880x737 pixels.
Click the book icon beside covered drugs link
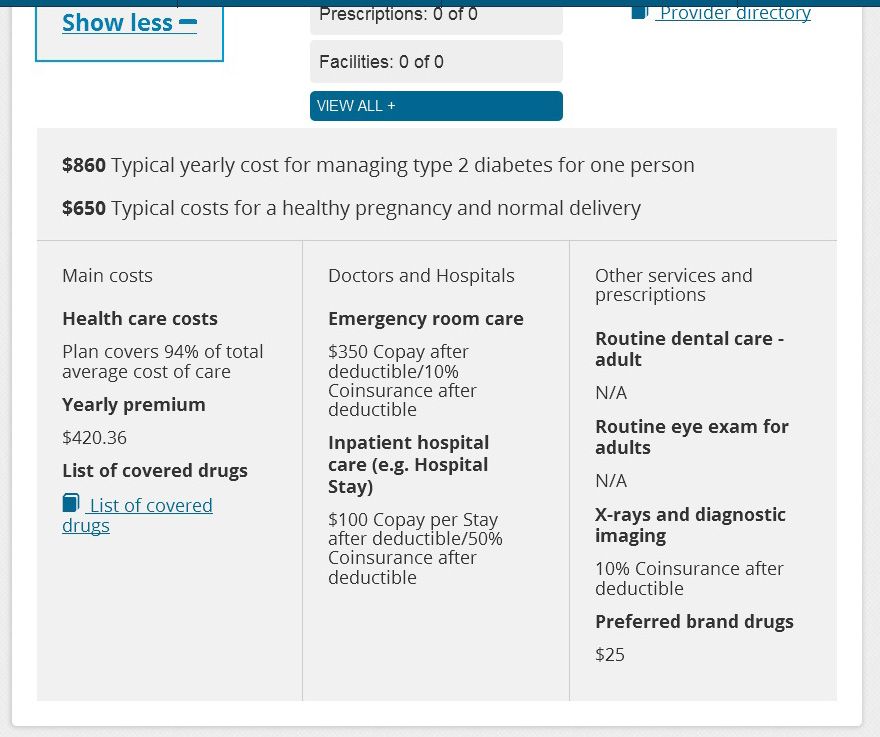tap(71, 503)
